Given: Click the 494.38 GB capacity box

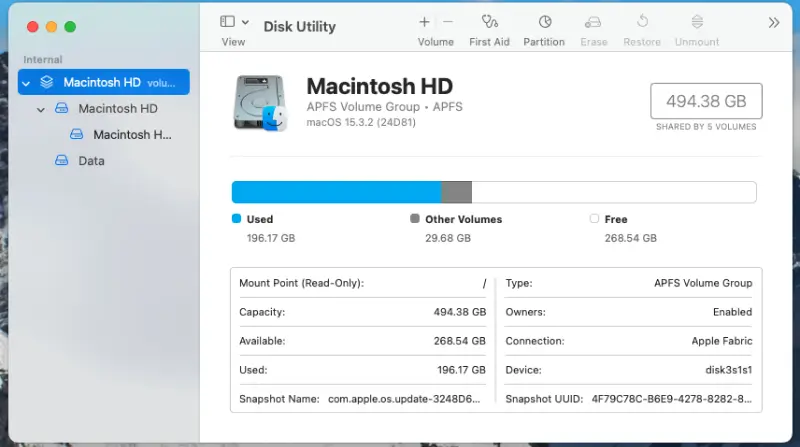Looking at the screenshot, I should coord(706,101).
